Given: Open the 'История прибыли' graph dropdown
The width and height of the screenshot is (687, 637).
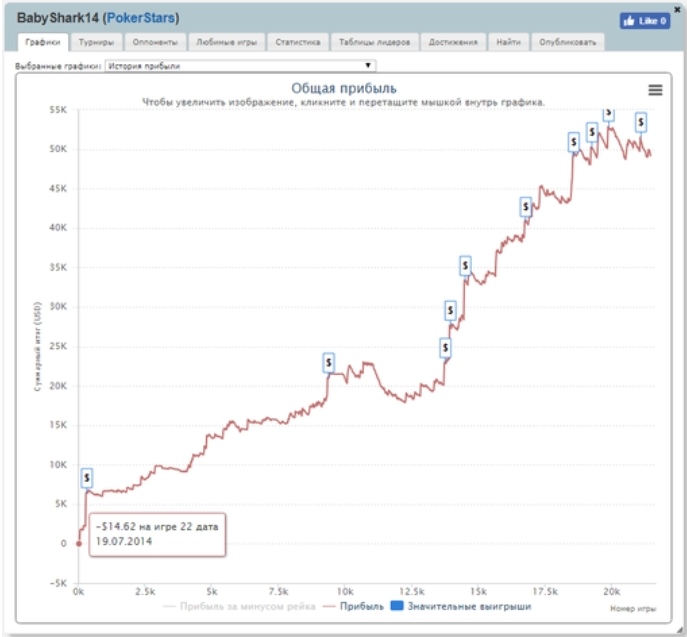Looking at the screenshot, I should click(240, 65).
